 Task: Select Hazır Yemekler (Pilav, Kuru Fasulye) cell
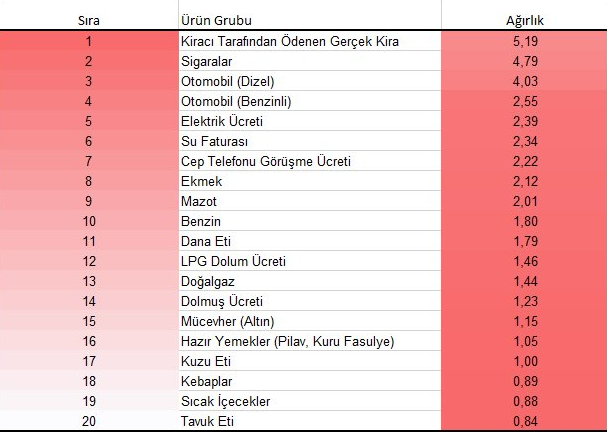pos(310,341)
